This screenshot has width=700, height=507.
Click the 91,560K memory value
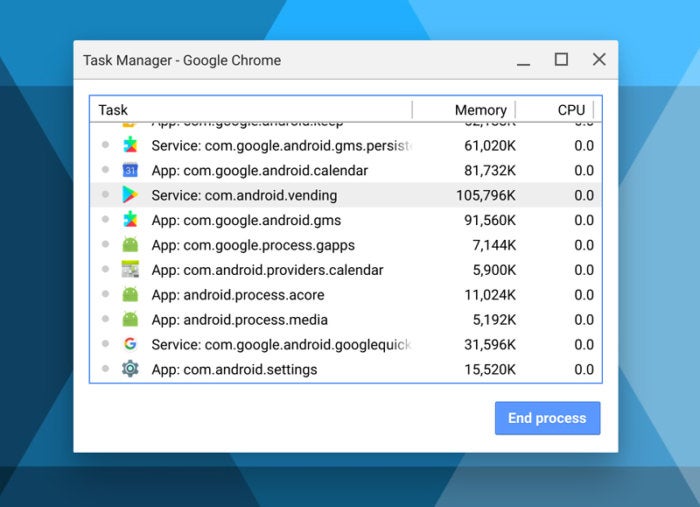[x=490, y=220]
